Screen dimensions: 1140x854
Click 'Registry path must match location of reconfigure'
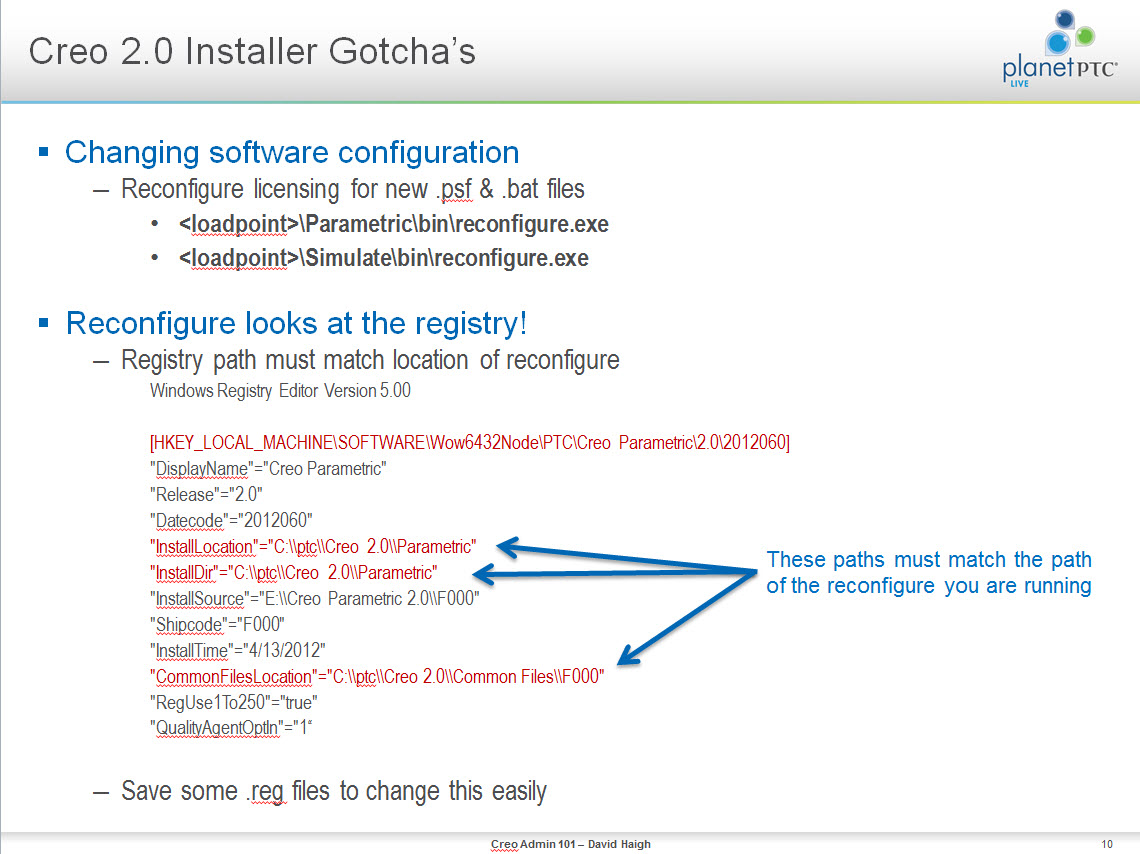(x=370, y=360)
